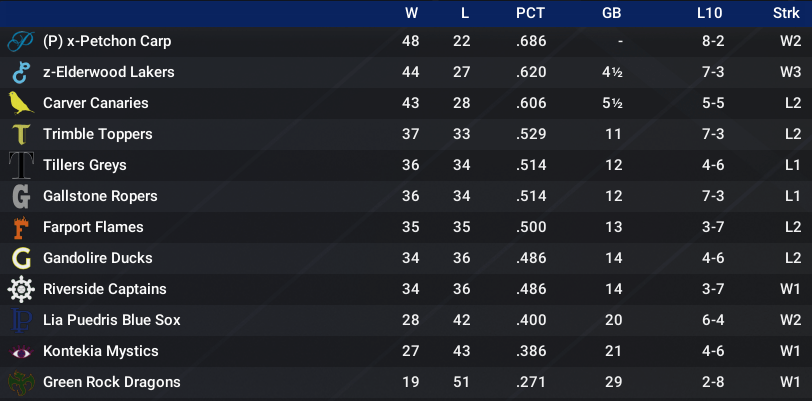
Task: Sort by the L10 column header
Action: tap(709, 13)
